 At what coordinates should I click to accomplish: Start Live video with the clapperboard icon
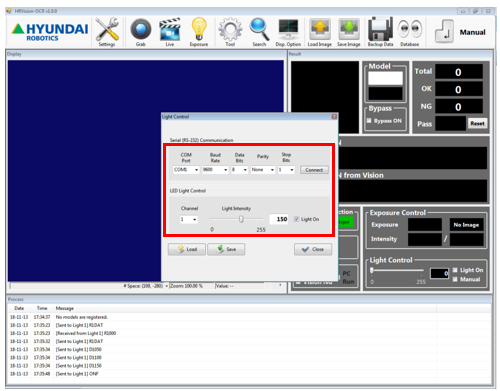[170, 29]
